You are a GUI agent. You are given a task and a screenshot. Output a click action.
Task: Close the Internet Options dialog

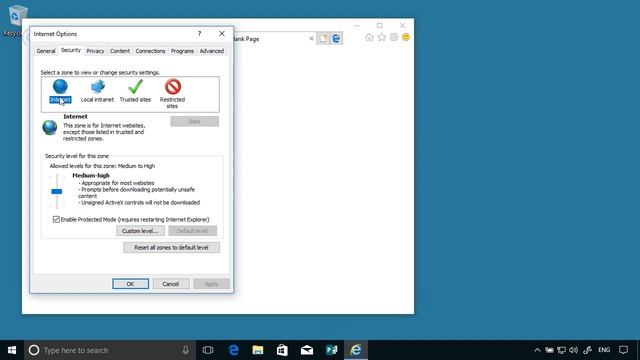222,33
